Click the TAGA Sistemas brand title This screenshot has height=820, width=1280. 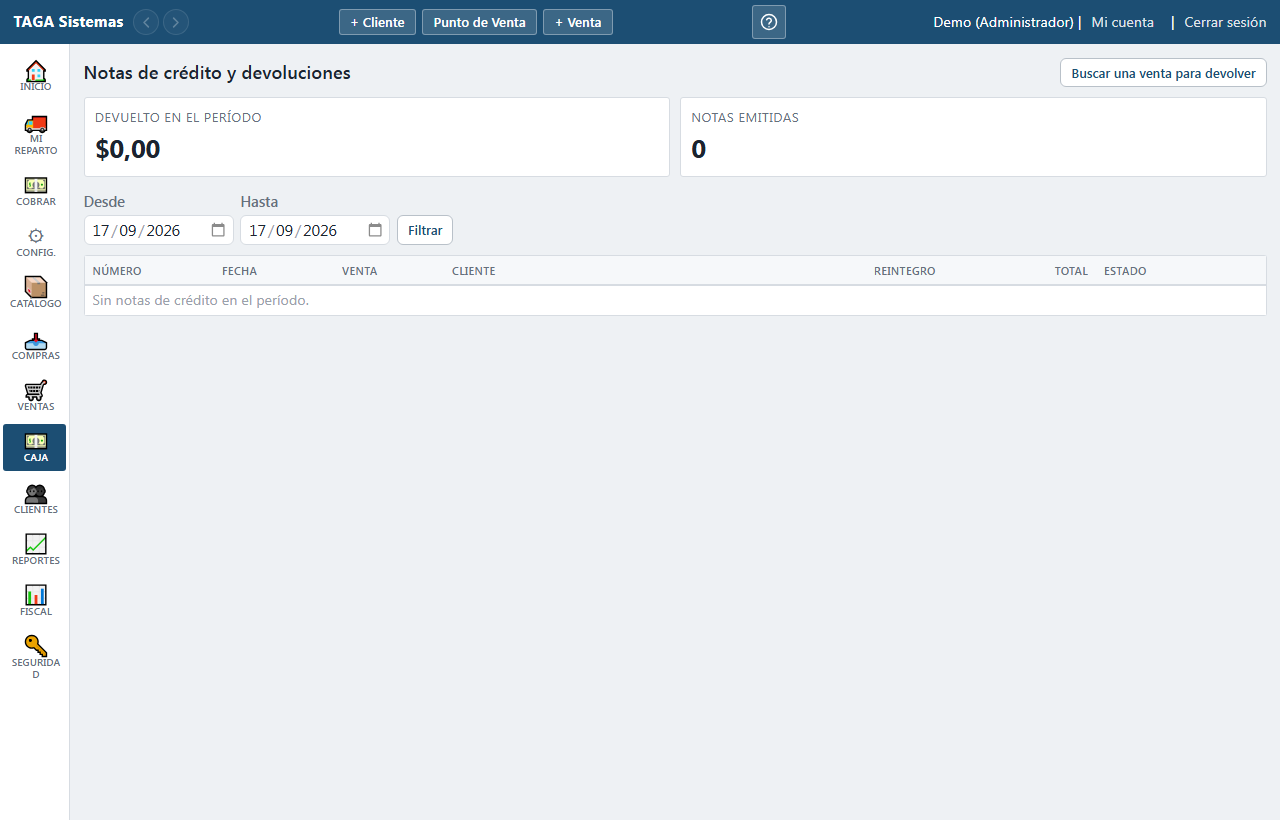[x=68, y=22]
